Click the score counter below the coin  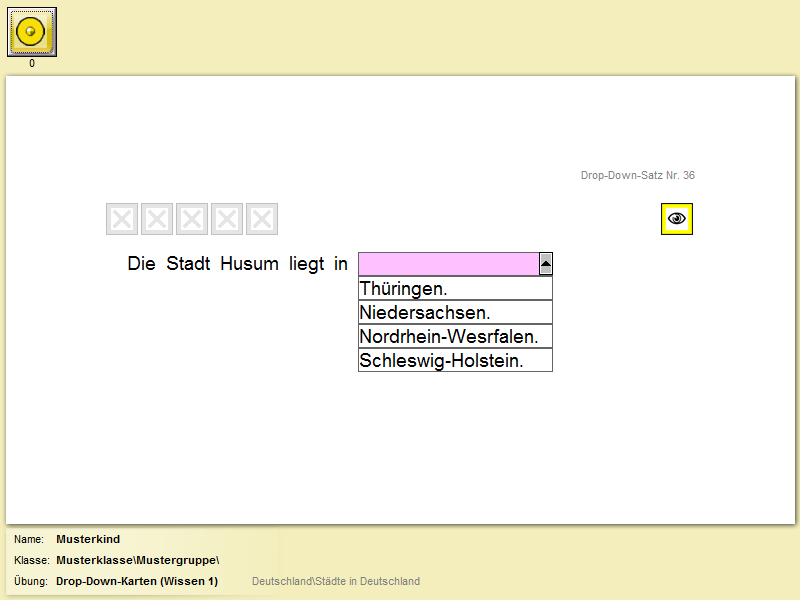pos(32,63)
